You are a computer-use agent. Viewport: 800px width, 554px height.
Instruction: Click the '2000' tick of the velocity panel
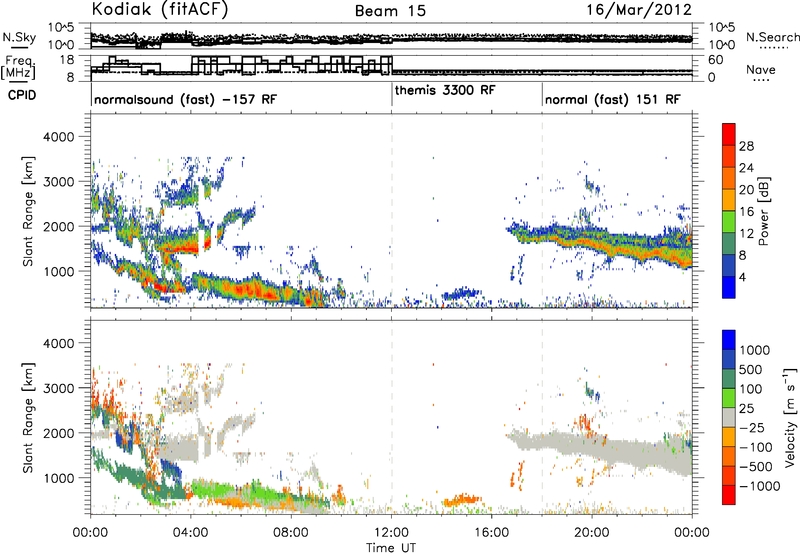(58, 433)
